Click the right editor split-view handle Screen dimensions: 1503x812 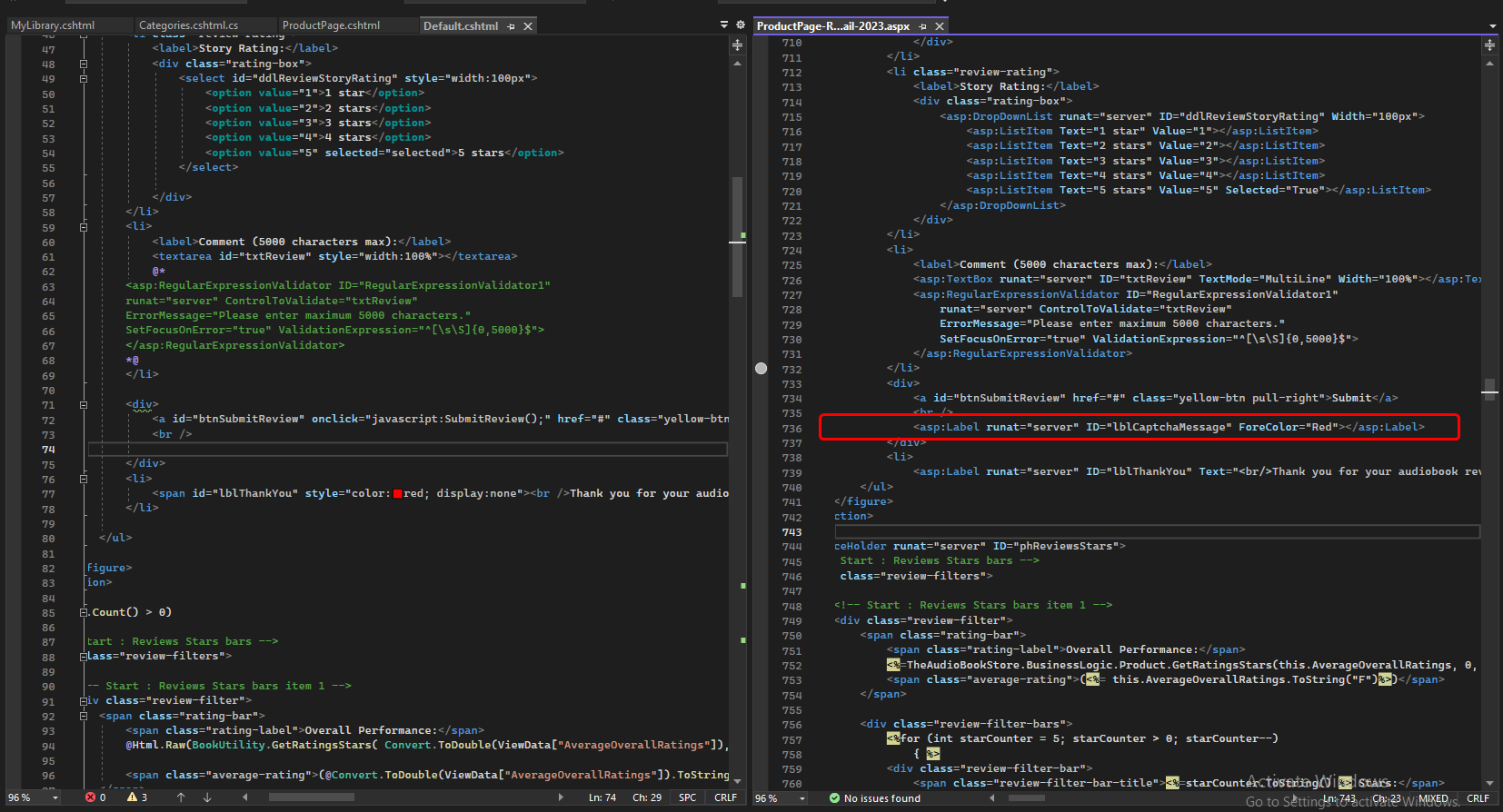[x=1489, y=44]
